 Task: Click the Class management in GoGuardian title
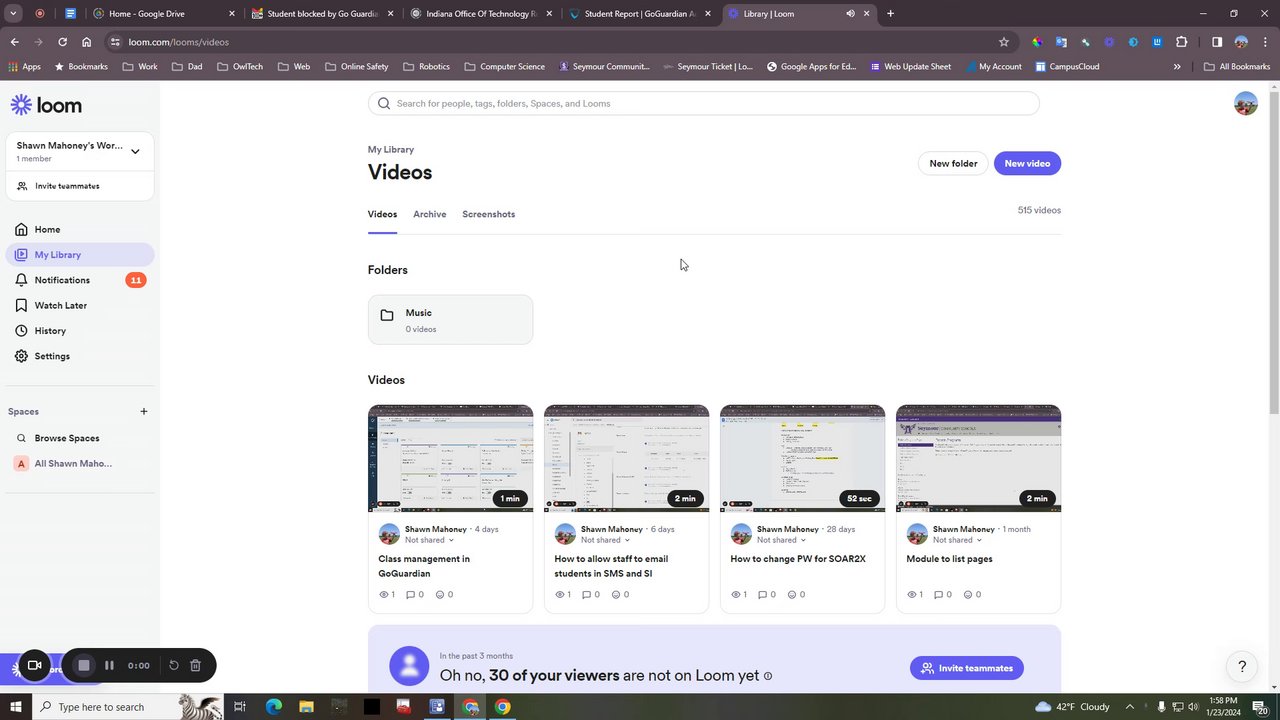(424, 566)
